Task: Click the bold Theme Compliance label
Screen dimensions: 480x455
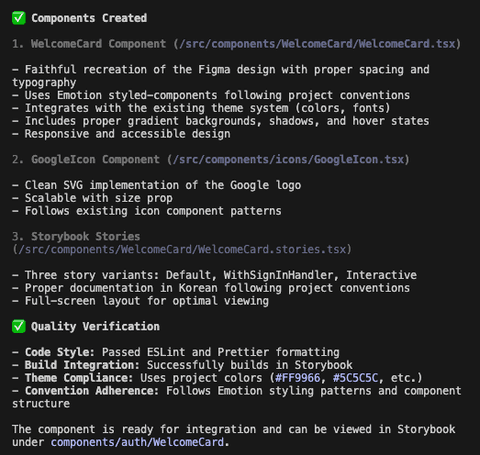Action: [79, 378]
